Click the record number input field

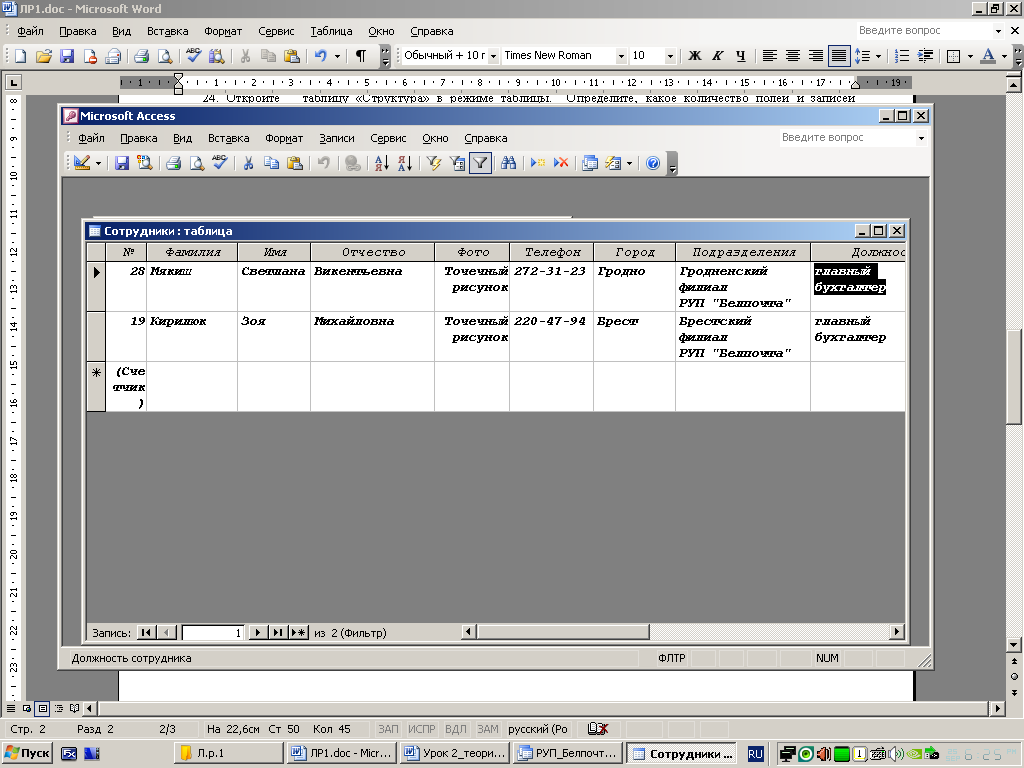click(213, 632)
